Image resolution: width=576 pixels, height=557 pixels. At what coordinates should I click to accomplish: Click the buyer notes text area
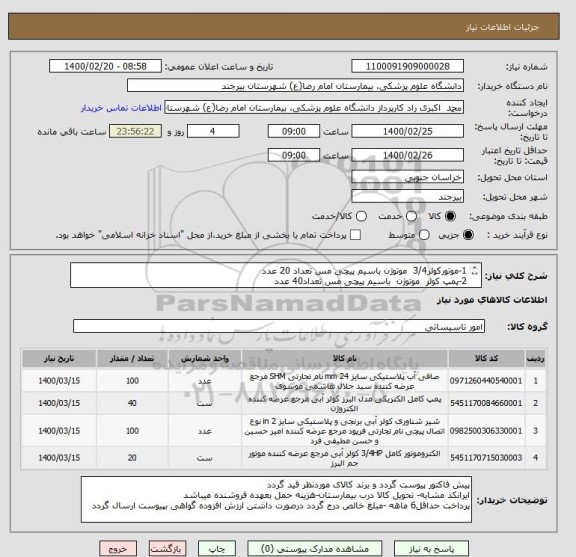tap(276, 500)
